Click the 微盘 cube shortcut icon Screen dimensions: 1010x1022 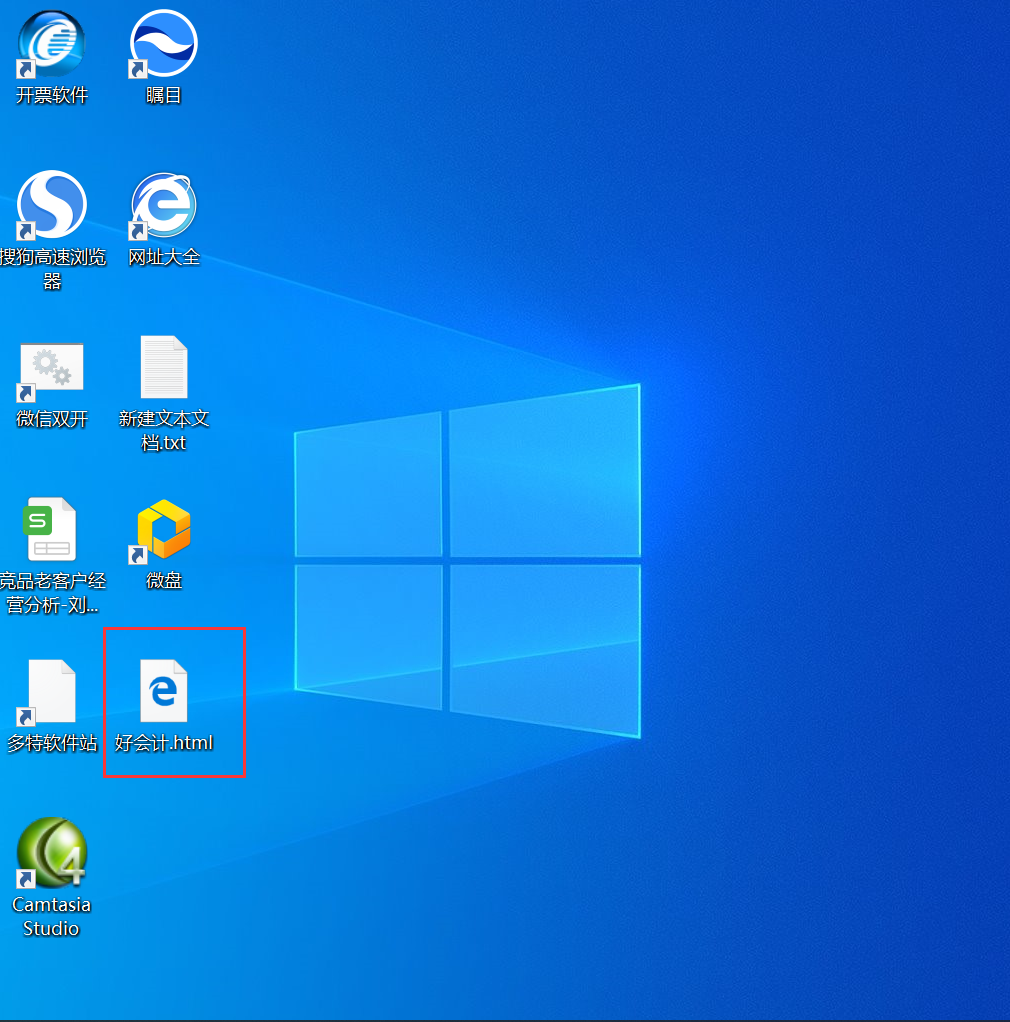[164, 530]
